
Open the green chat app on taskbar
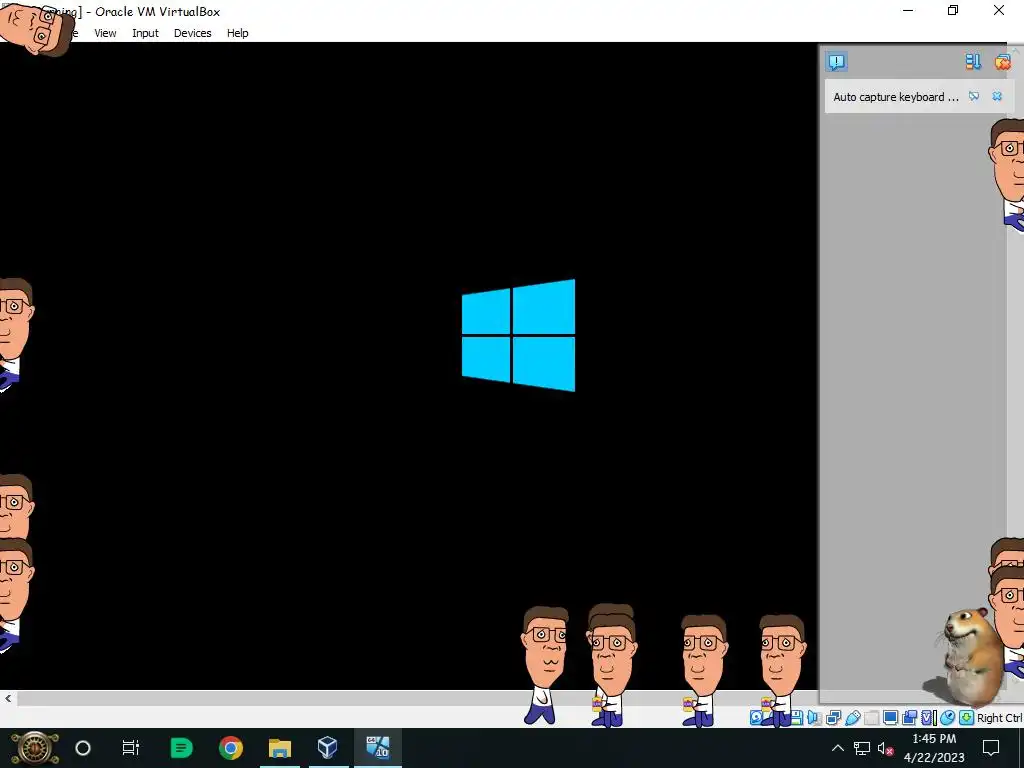(182, 748)
